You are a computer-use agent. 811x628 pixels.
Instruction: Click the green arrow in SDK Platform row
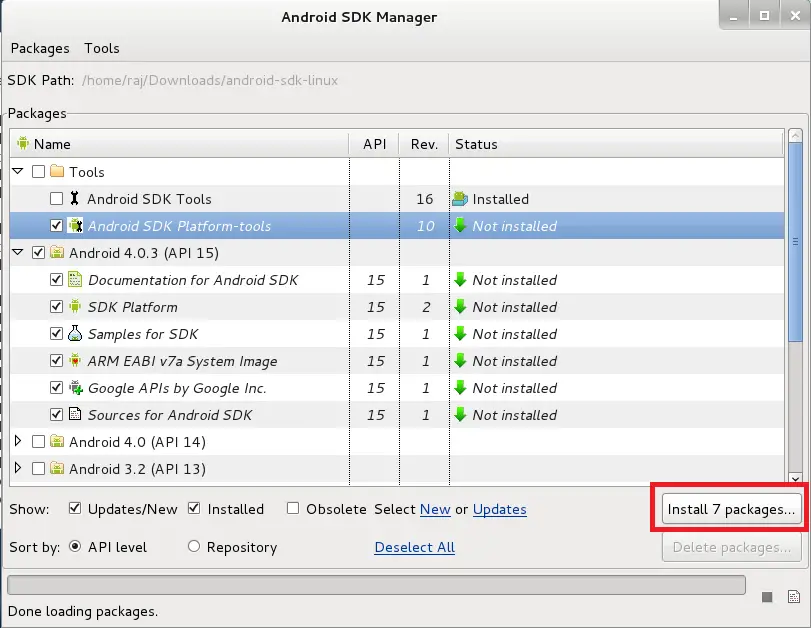(x=460, y=306)
